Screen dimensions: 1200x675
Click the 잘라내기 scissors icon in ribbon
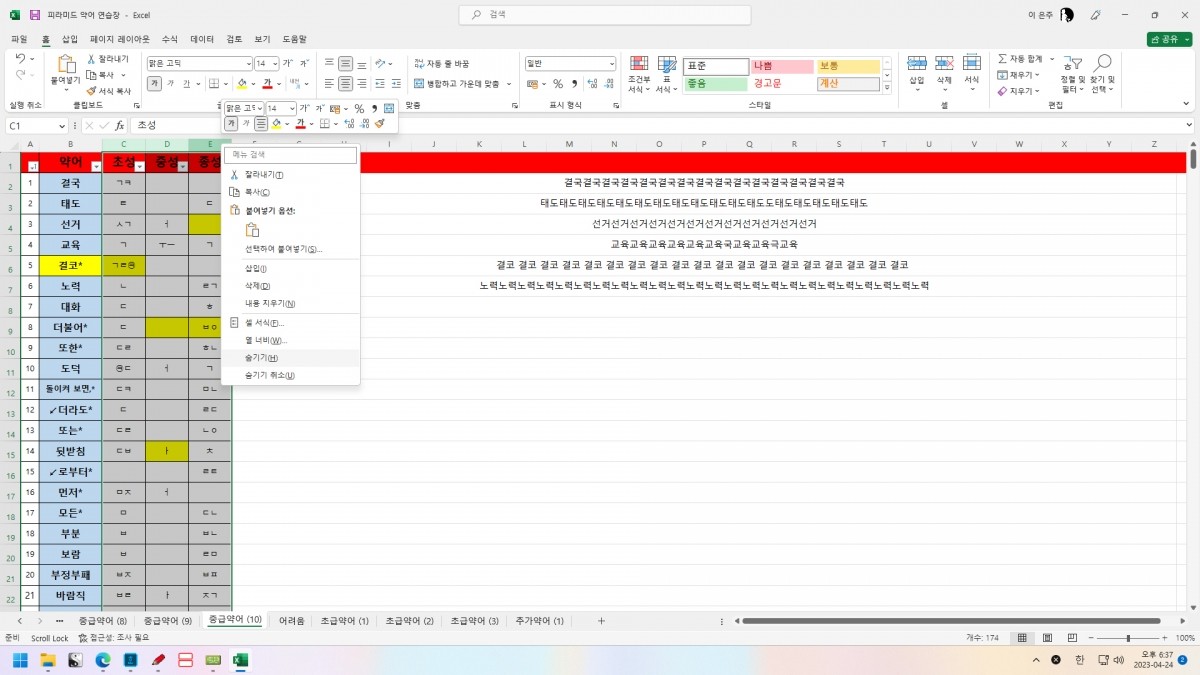(x=91, y=59)
